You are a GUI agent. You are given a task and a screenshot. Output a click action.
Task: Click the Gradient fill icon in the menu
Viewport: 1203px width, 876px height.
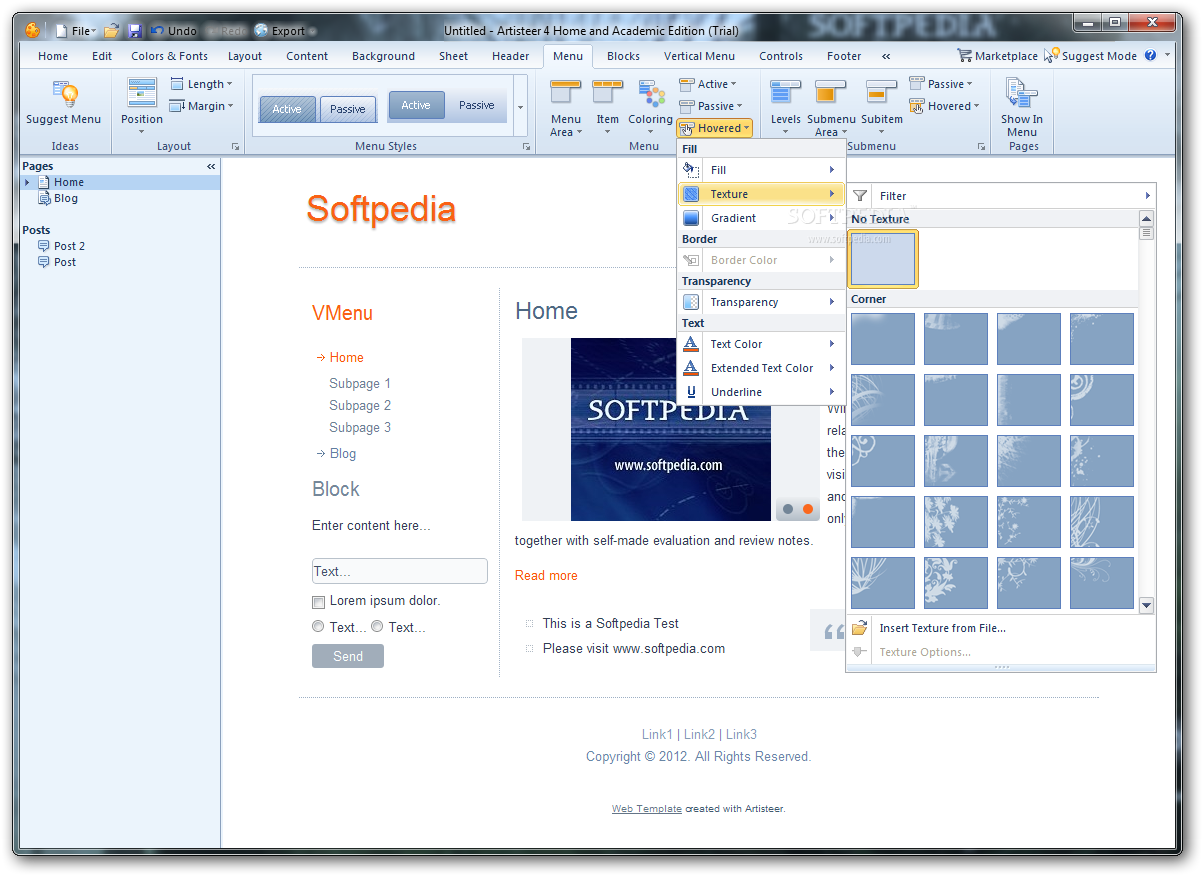point(691,218)
